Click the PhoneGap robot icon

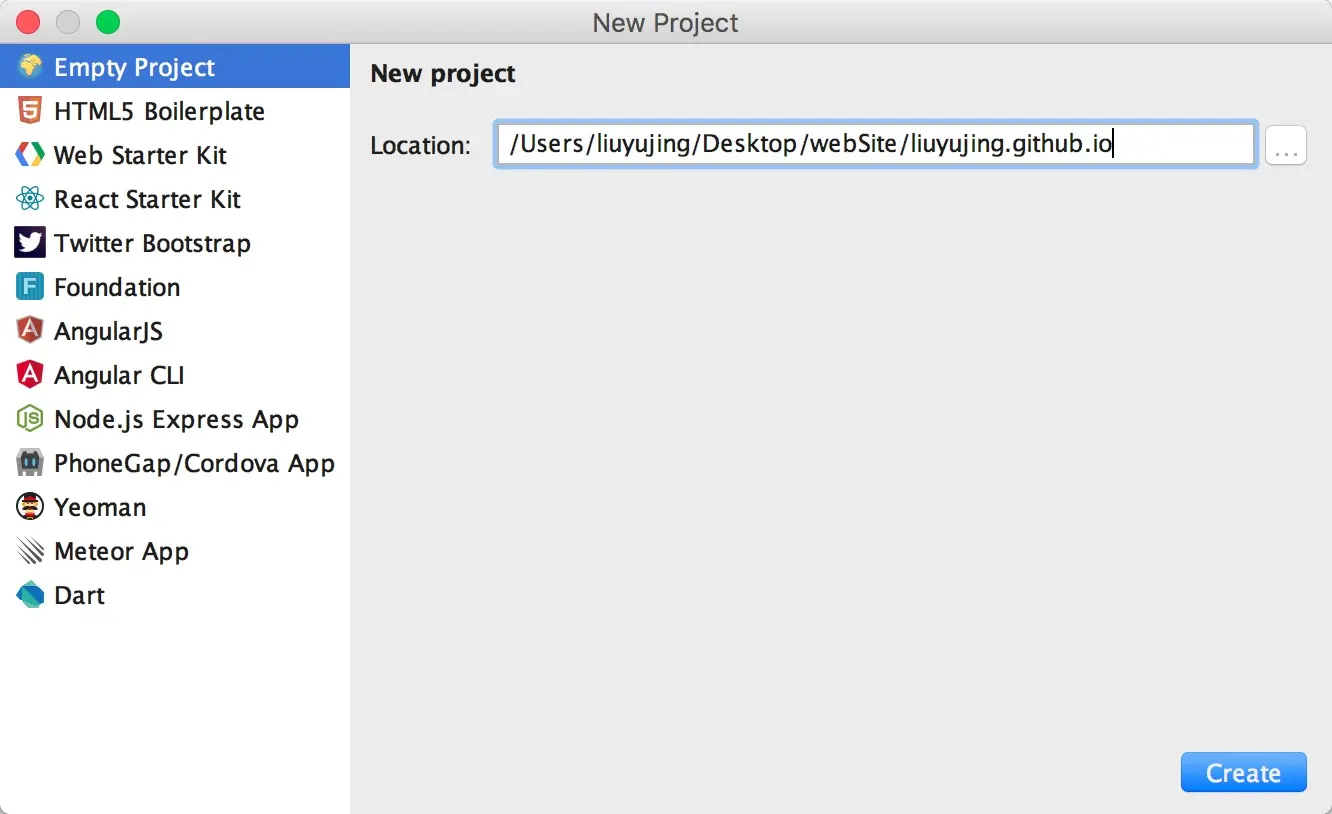coord(30,463)
